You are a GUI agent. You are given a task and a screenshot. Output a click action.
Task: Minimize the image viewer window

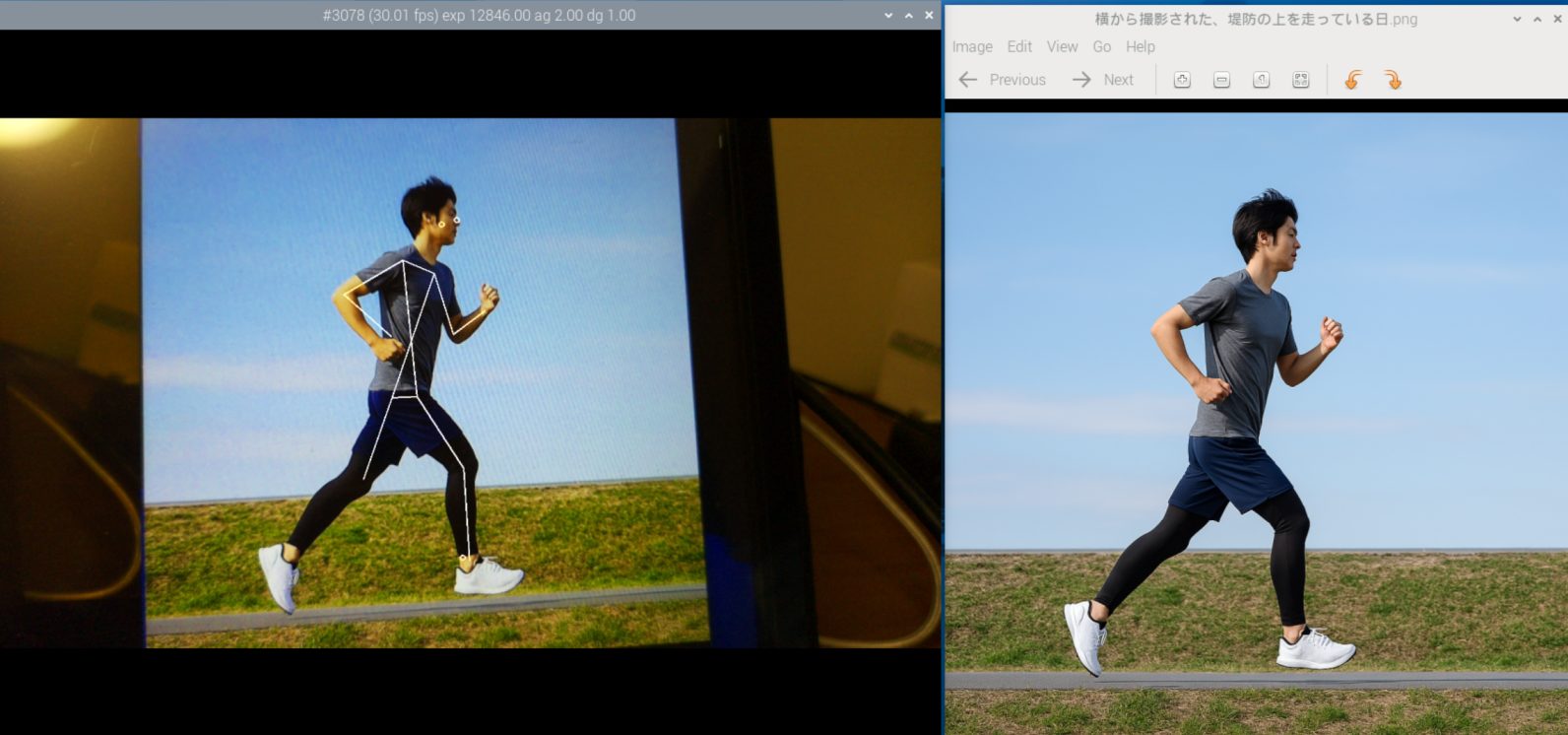click(x=1517, y=19)
